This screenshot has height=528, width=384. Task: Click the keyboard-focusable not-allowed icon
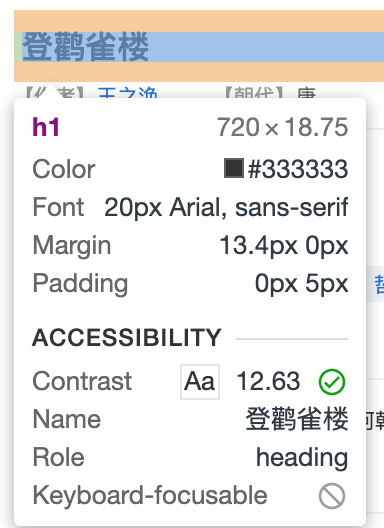pos(332,496)
